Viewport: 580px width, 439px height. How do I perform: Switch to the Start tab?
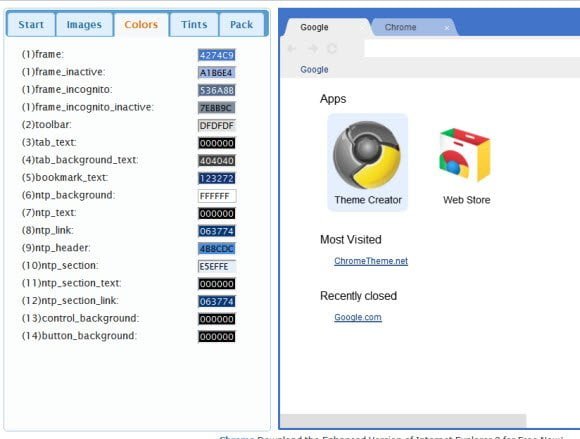pyautogui.click(x=31, y=24)
